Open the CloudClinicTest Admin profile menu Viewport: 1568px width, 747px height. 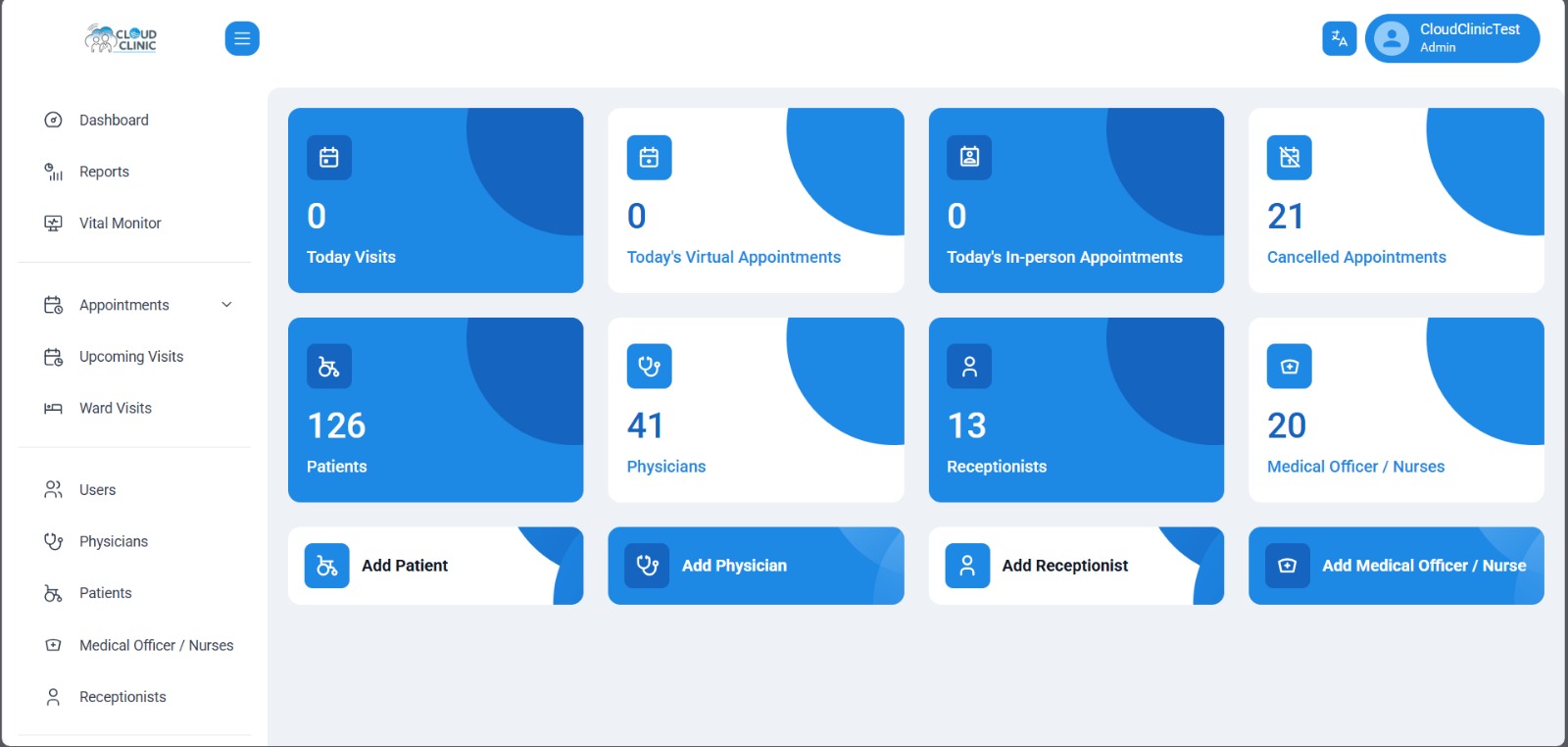point(1451,38)
